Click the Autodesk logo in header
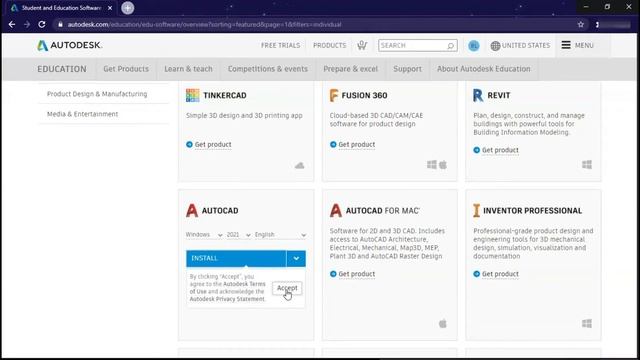The image size is (640, 360). 69,45
